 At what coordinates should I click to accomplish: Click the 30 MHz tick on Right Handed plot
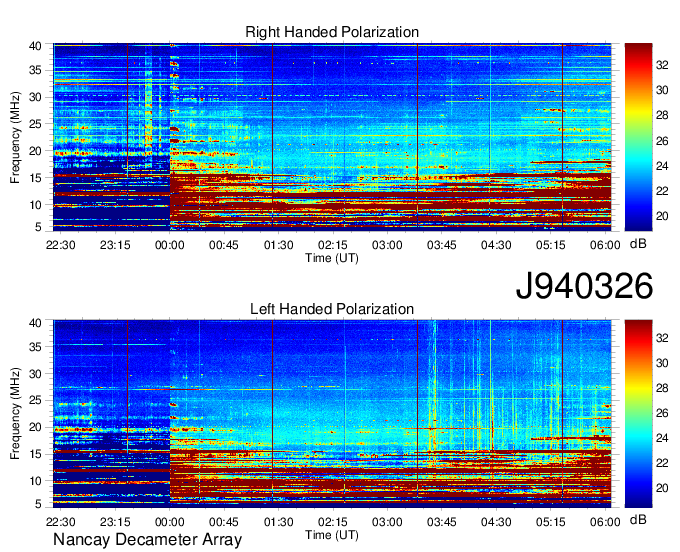(x=35, y=97)
